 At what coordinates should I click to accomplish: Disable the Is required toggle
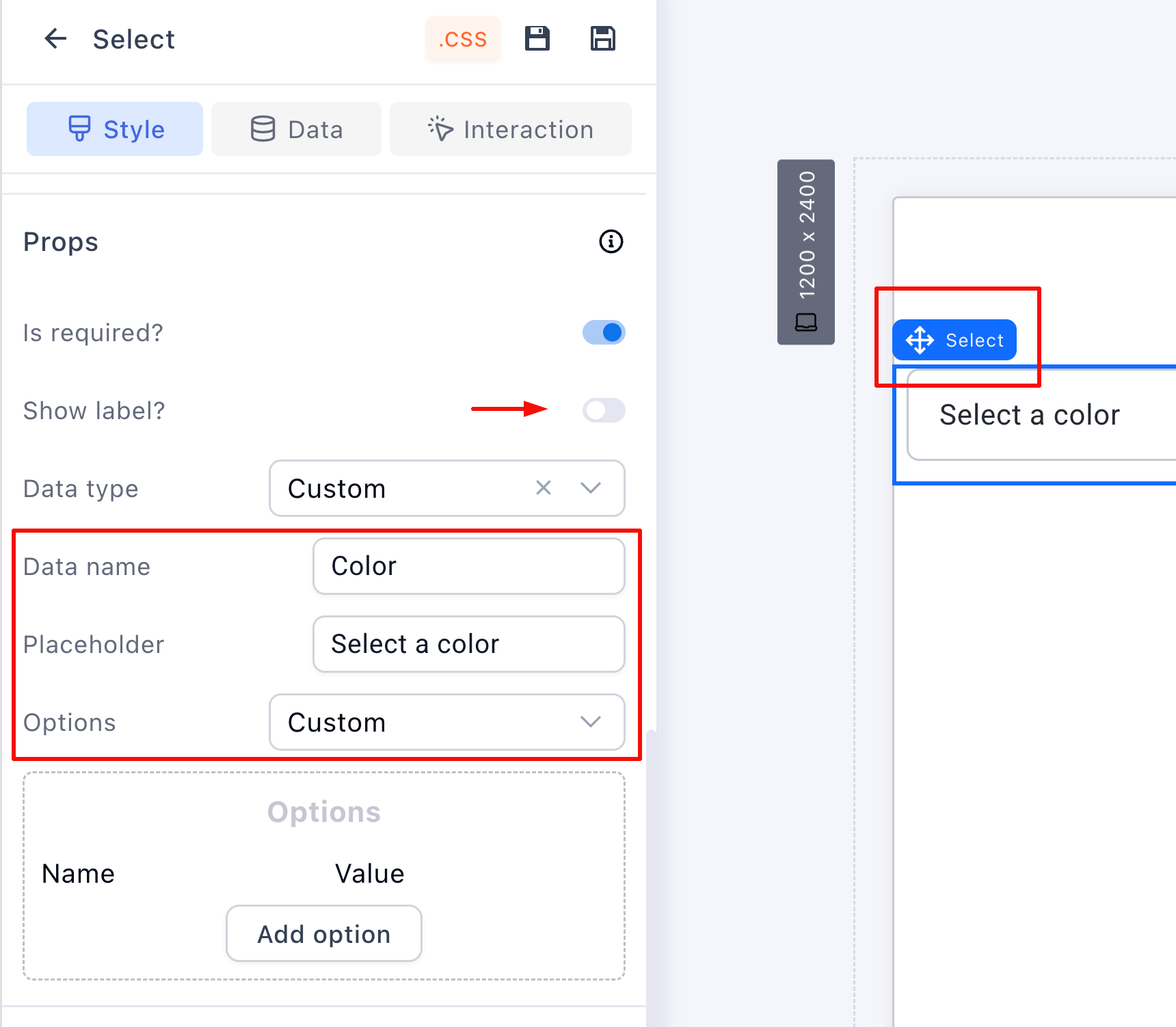click(x=604, y=333)
